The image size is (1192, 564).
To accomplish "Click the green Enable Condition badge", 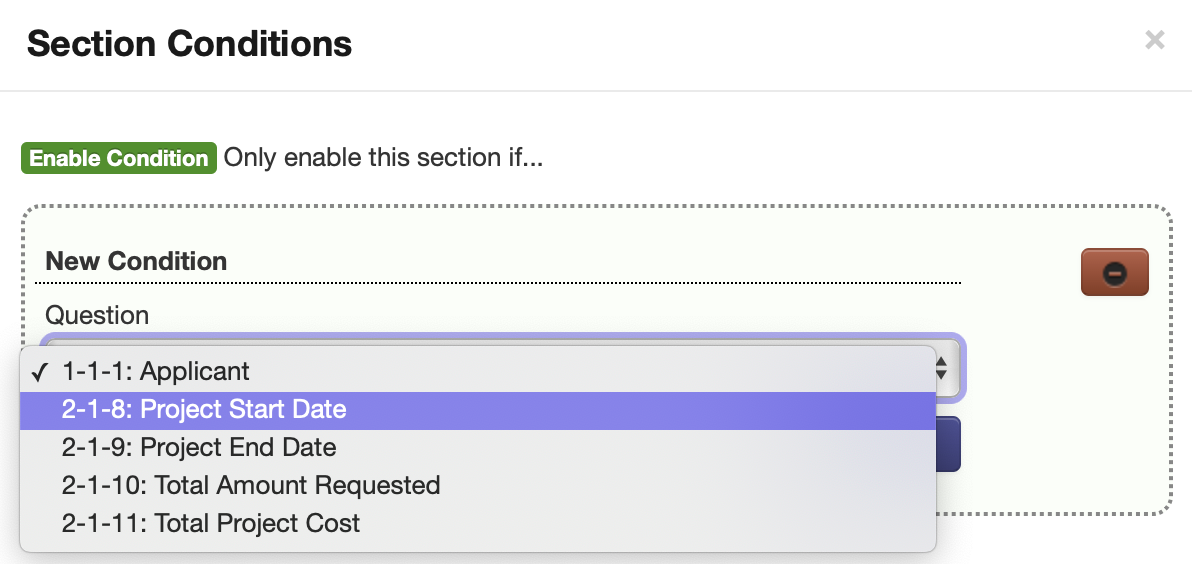I will [x=119, y=158].
